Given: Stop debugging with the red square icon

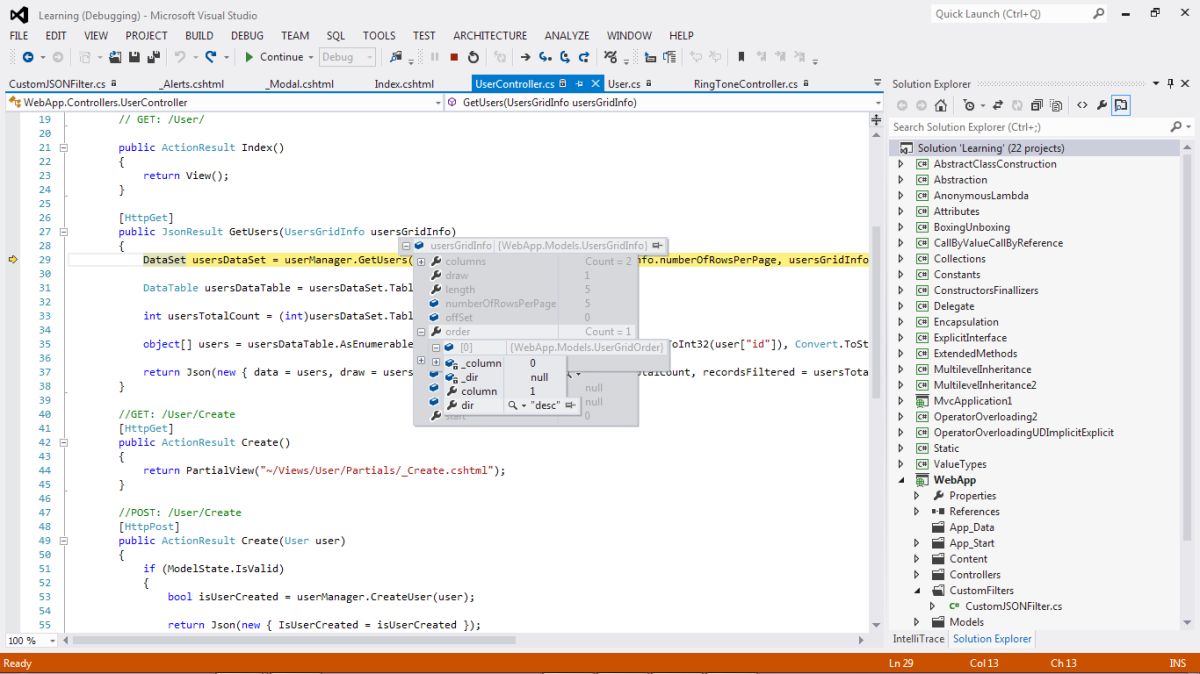Looking at the screenshot, I should click(454, 58).
